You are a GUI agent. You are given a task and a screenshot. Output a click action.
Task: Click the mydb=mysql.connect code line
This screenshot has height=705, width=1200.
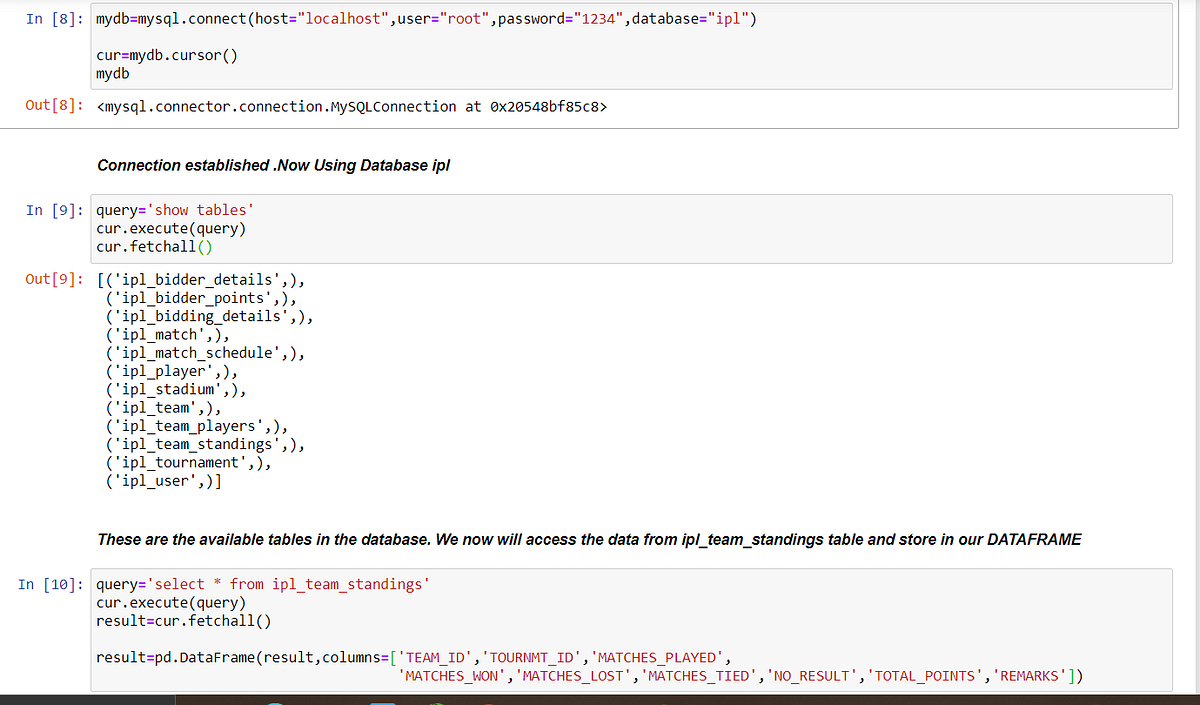click(x=300, y=18)
